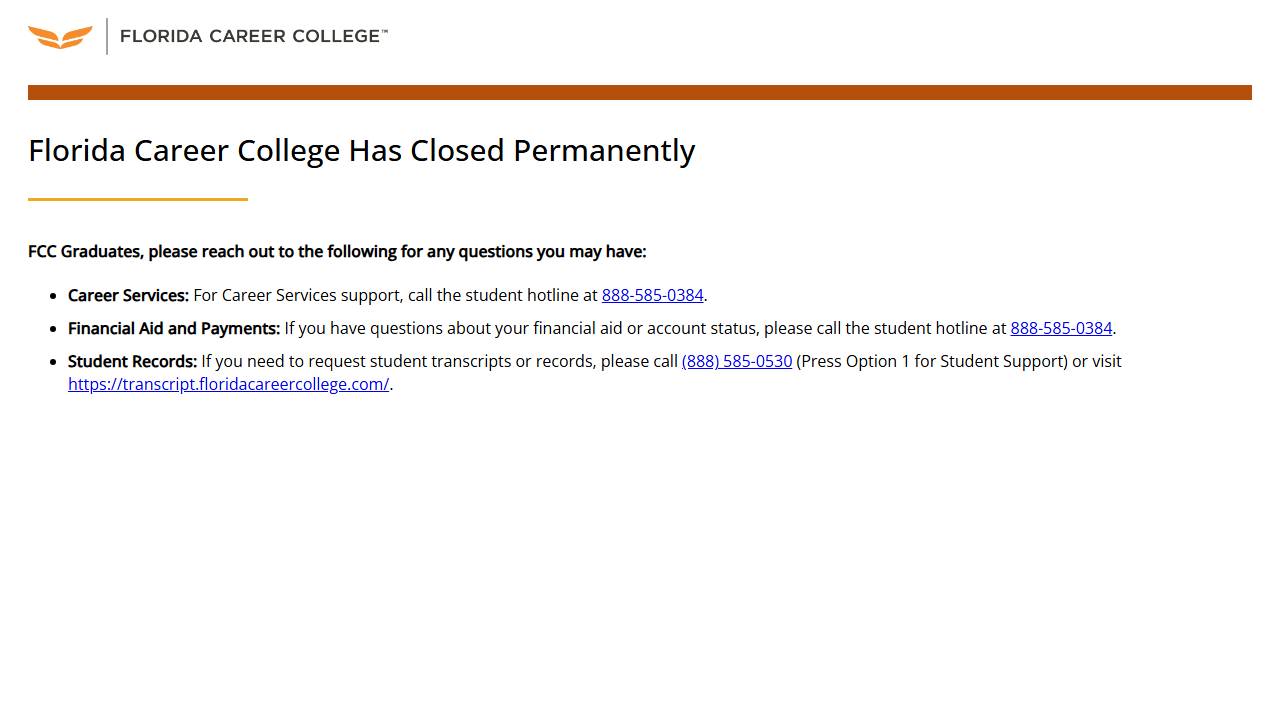Open the transcript.floridacareercollege.com link
The image size is (1280, 720).
228,384
